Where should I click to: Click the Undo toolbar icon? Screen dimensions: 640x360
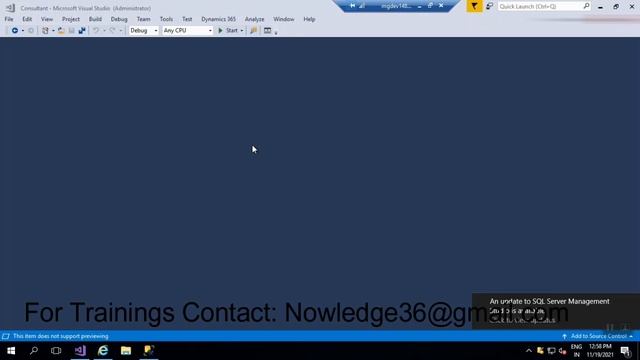[x=96, y=31]
